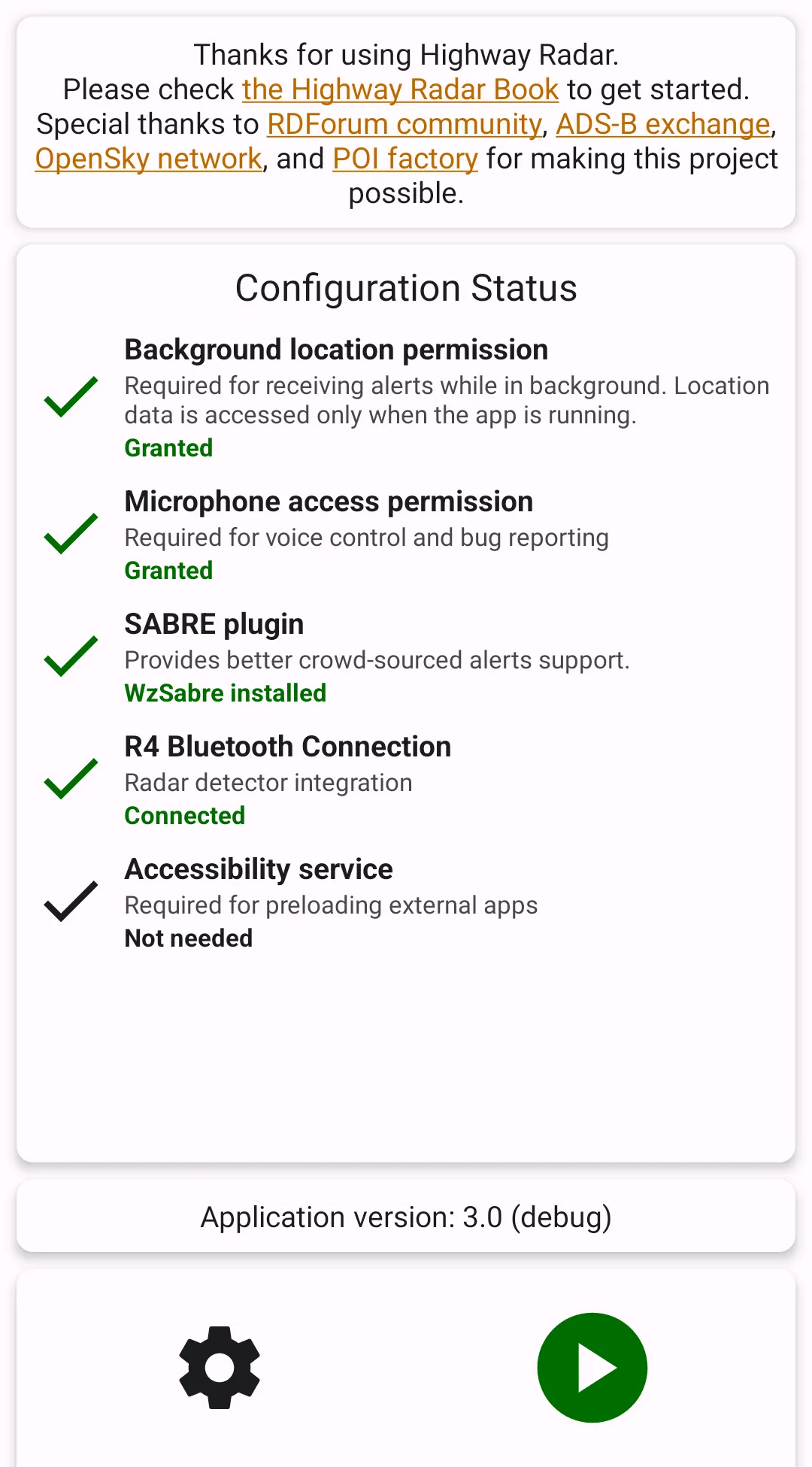Tap the R4 Bluetooth Connection title
This screenshot has height=1467, width=812.
[288, 747]
